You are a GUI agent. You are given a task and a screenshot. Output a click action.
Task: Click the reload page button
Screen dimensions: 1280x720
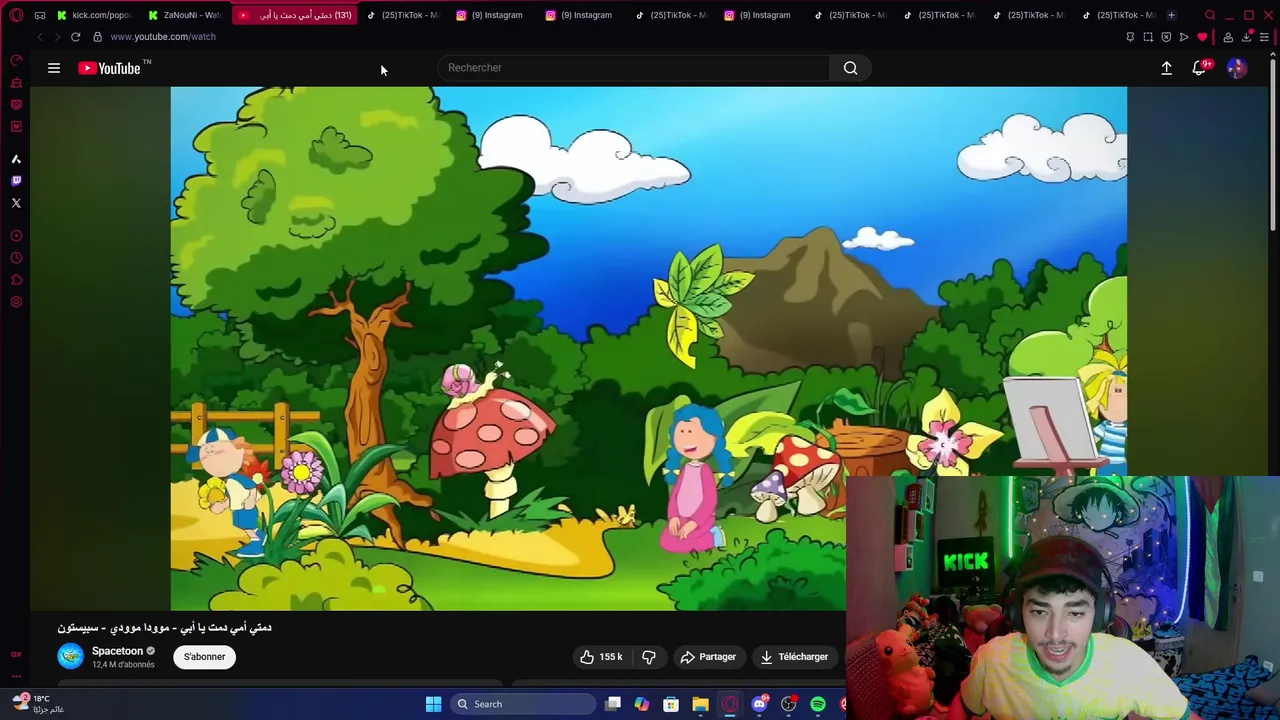[x=75, y=37]
